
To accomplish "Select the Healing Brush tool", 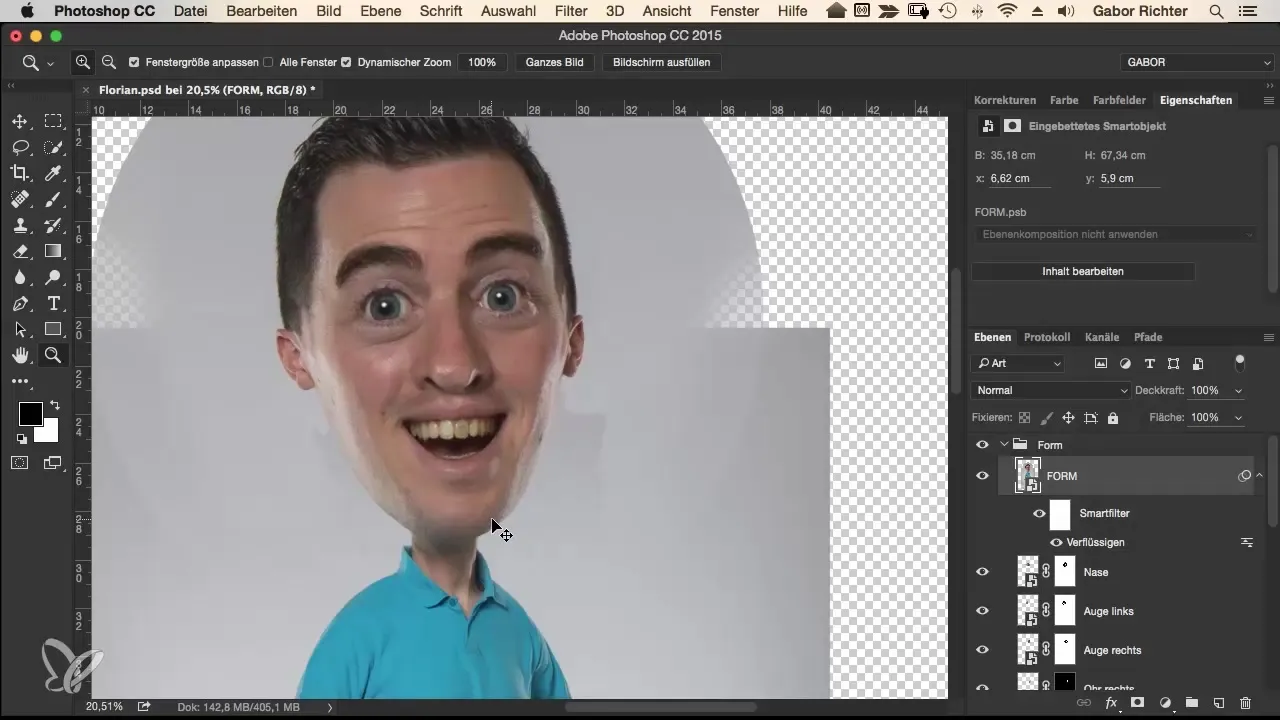I will click(20, 199).
